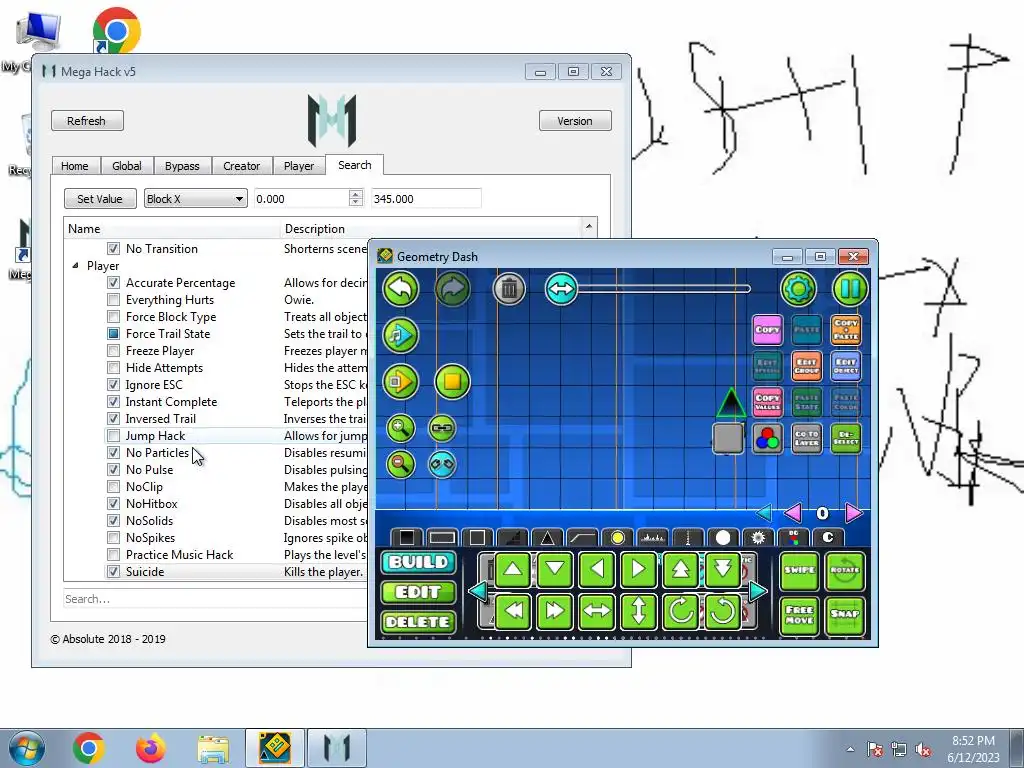
Task: Enable the NoClip checkbox
Action: click(x=114, y=487)
